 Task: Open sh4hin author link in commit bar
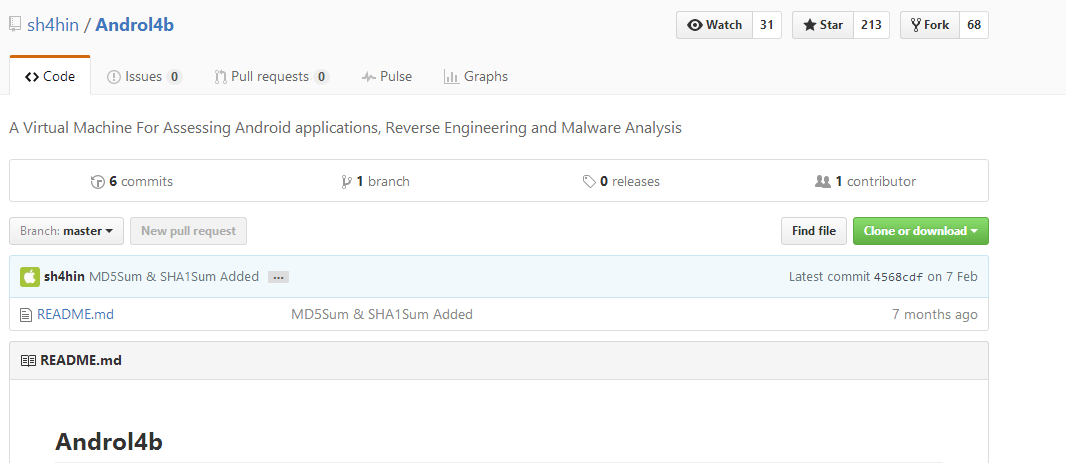[x=64, y=277]
